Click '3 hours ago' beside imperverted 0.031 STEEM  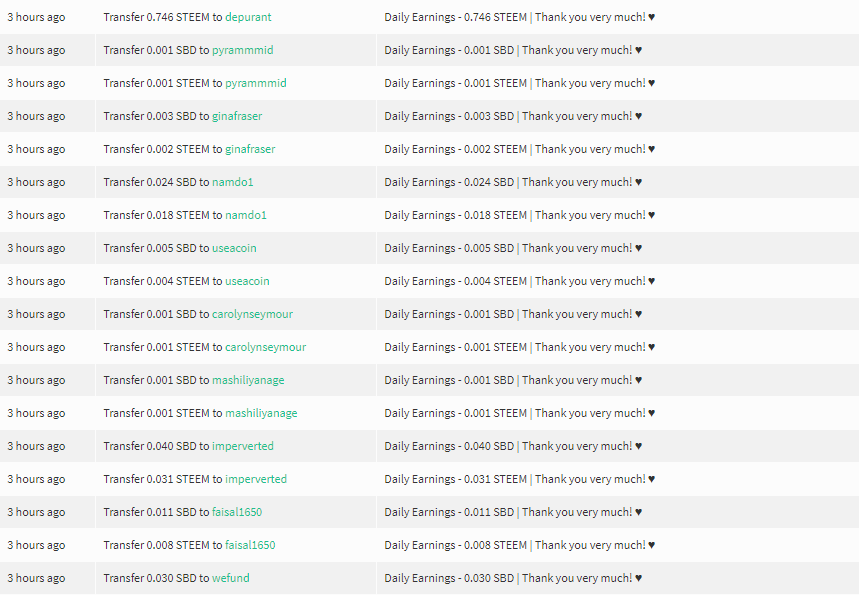point(36,479)
